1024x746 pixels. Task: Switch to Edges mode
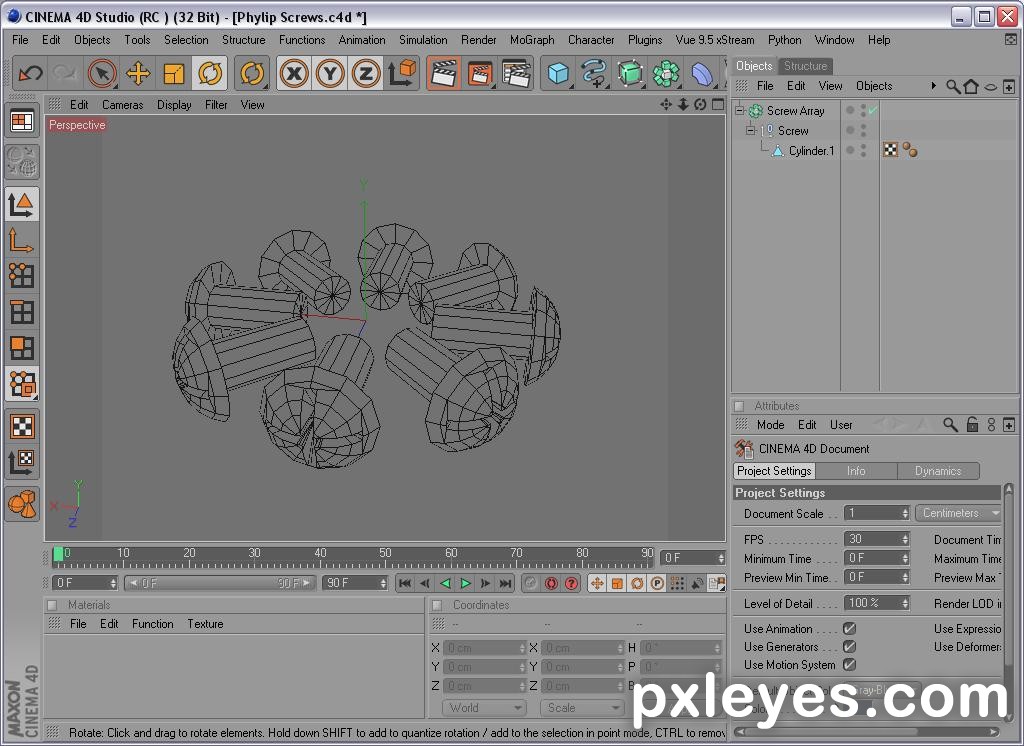(x=22, y=312)
